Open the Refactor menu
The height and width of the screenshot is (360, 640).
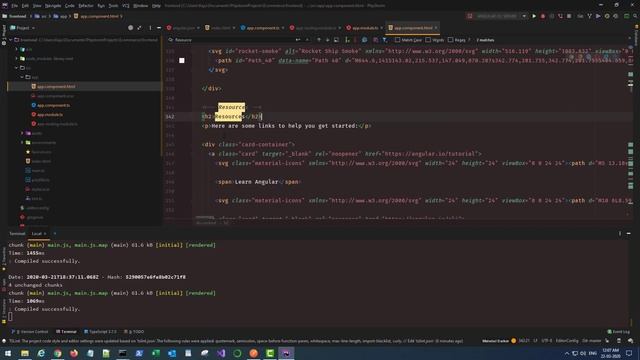tap(86, 6)
